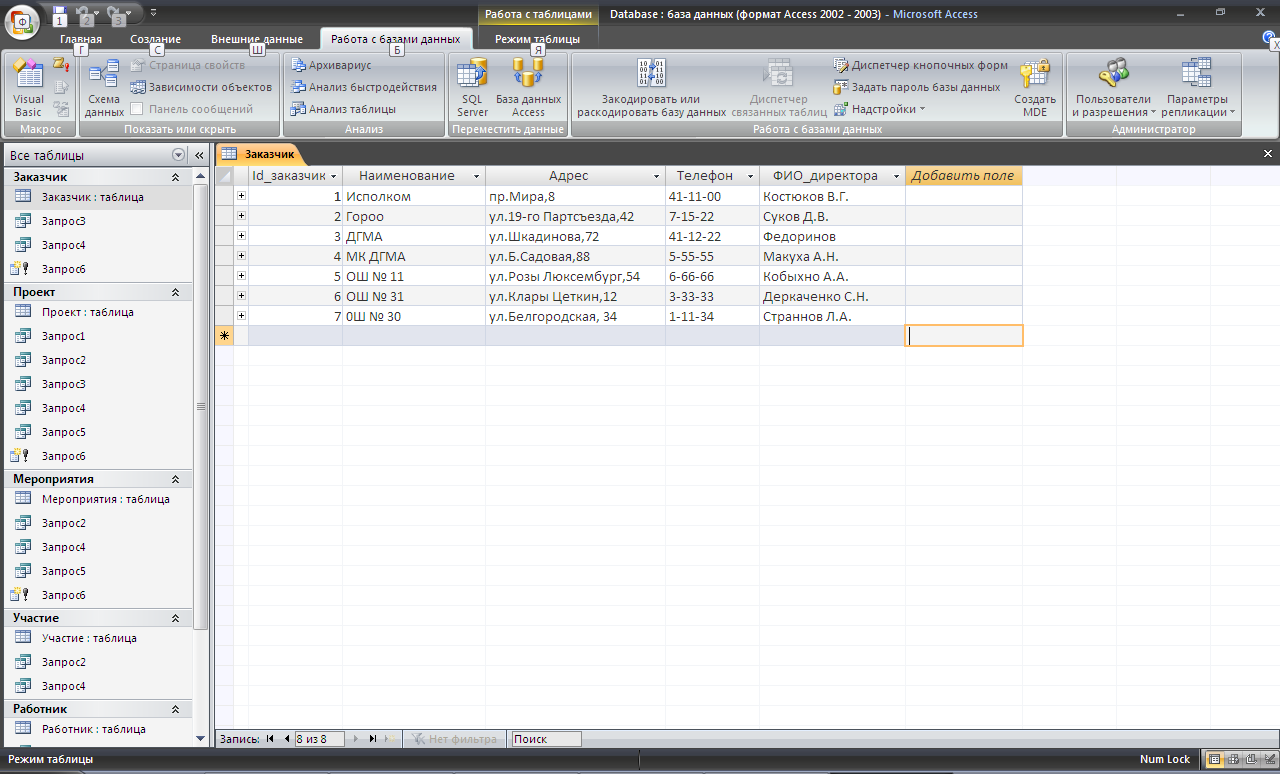
Task: Add a new record using the navigator button
Action: point(389,739)
